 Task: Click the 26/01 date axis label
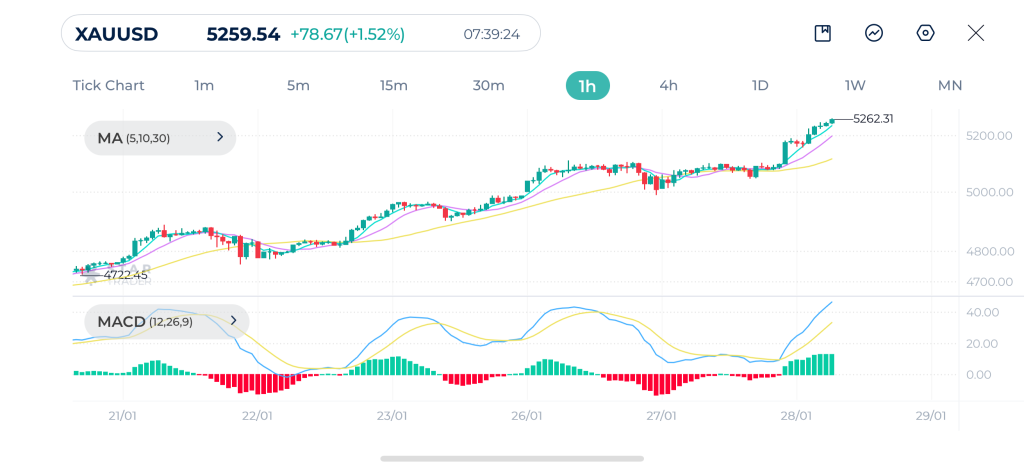(527, 416)
